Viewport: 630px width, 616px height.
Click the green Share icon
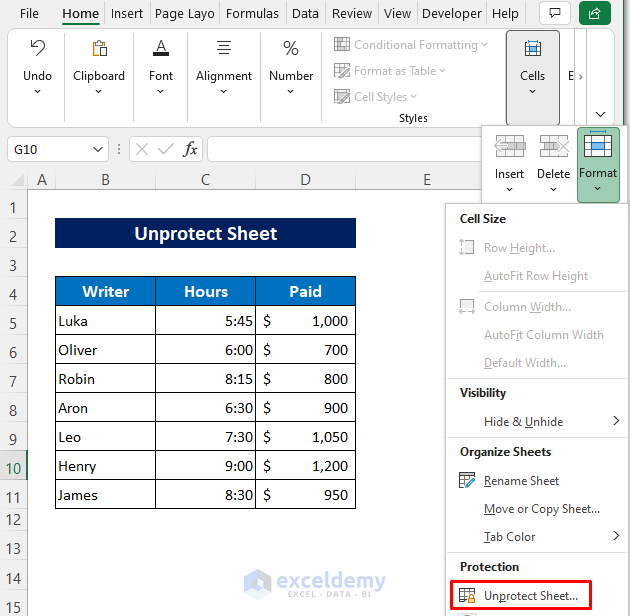point(595,13)
